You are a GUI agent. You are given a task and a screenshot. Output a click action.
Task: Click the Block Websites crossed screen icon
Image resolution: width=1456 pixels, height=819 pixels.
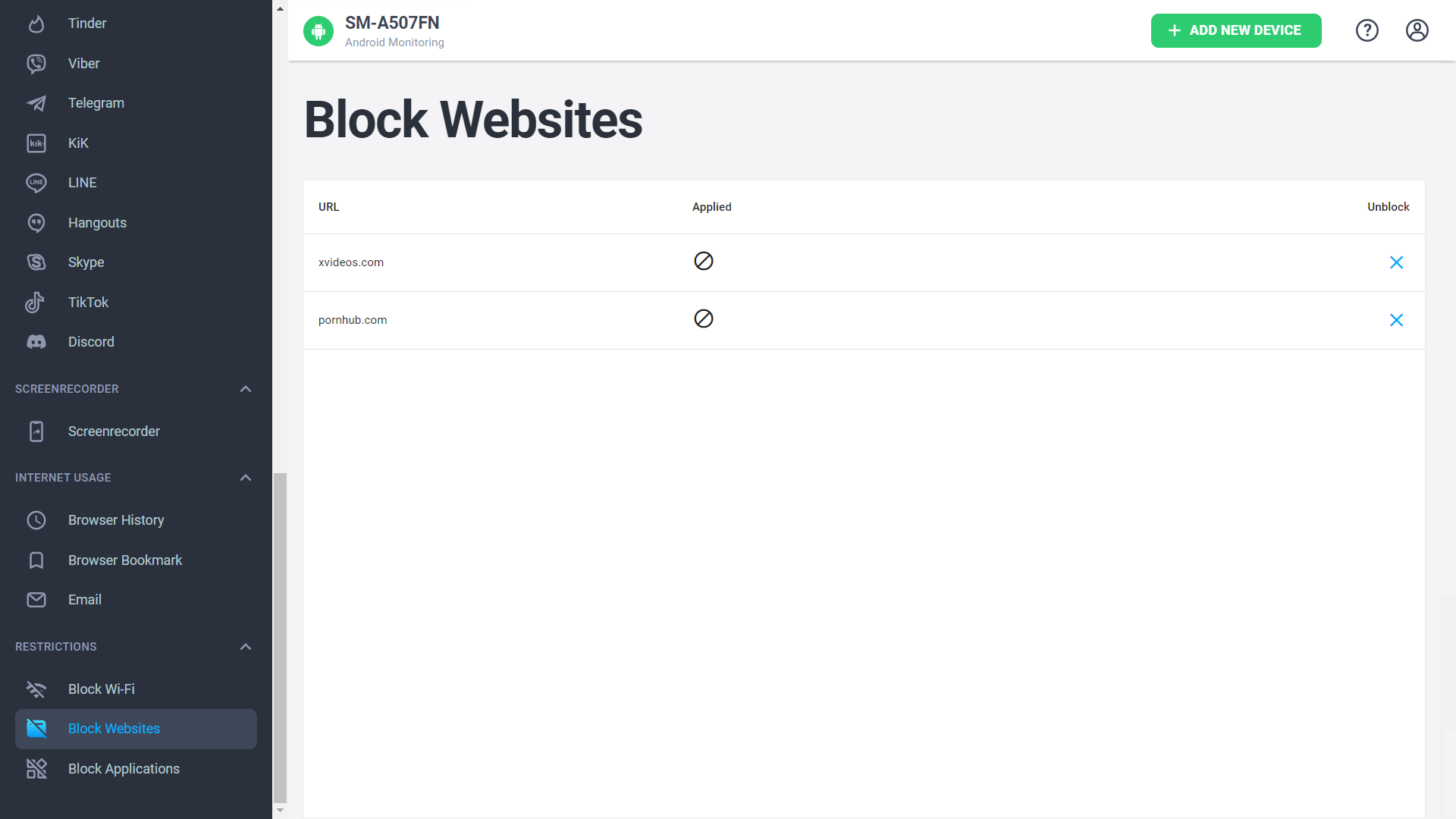coord(36,729)
